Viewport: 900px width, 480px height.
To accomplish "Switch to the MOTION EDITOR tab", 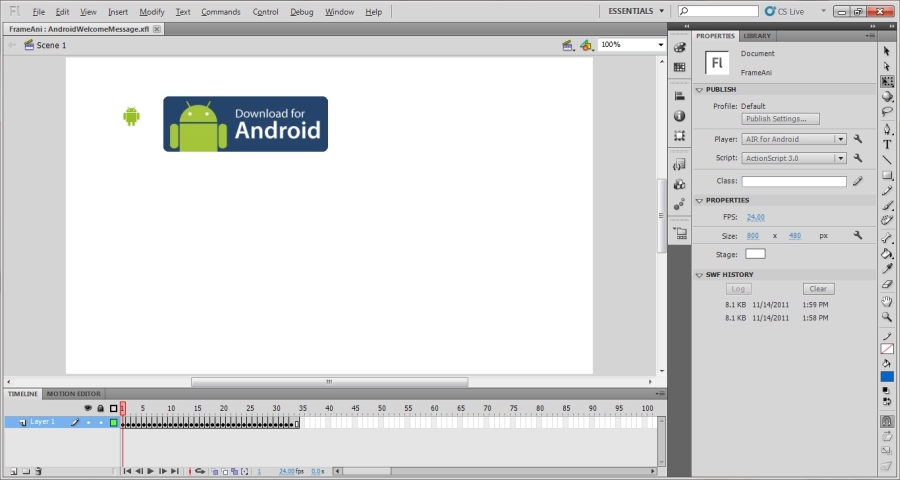I will click(x=73, y=394).
